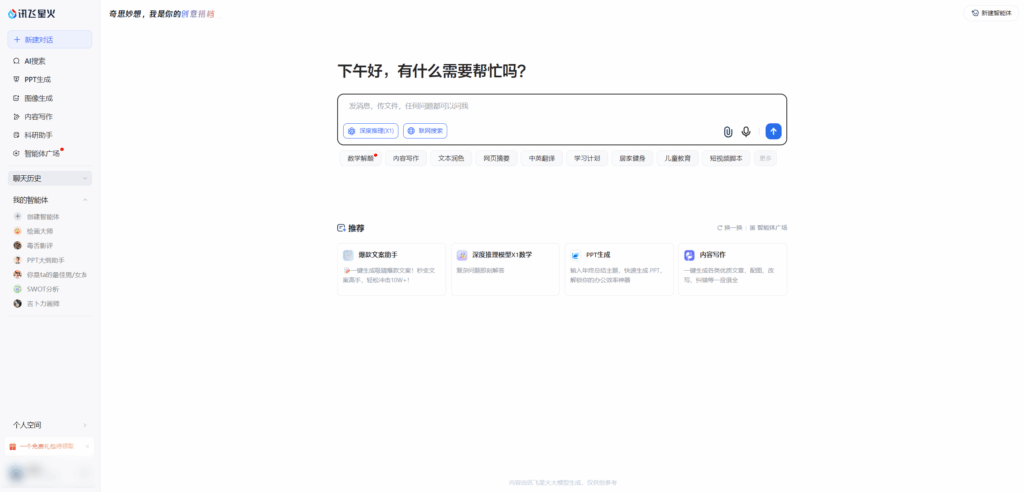The image size is (1024, 492).
Task: Open PPT生成 in the sidebar
Action: tap(37, 79)
